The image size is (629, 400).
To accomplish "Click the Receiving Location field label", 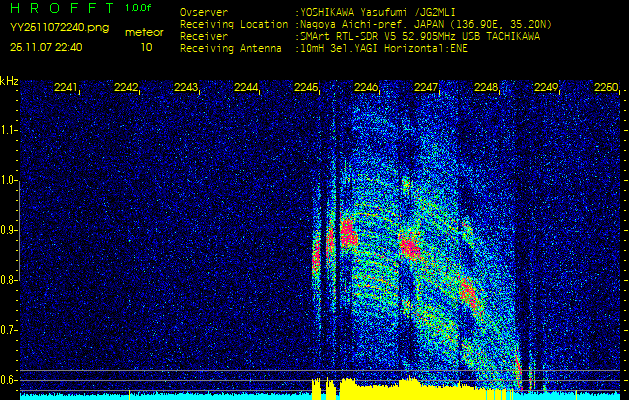I will click(x=234, y=24).
